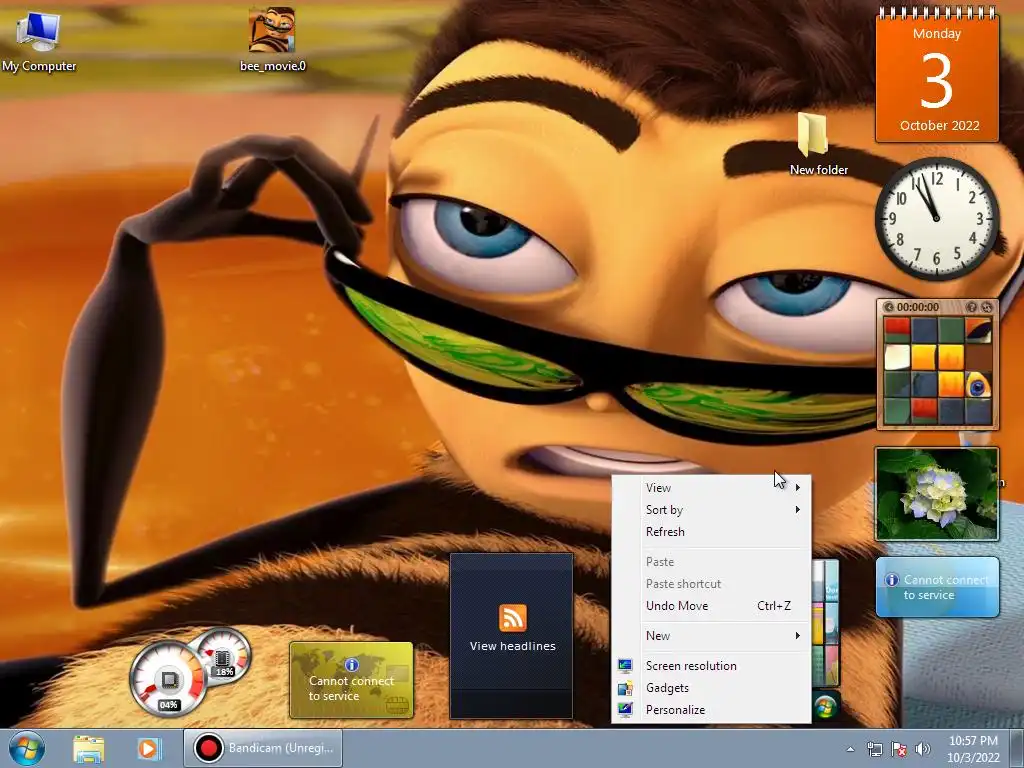Activate the Bandicam taskbar button

click(x=263, y=748)
